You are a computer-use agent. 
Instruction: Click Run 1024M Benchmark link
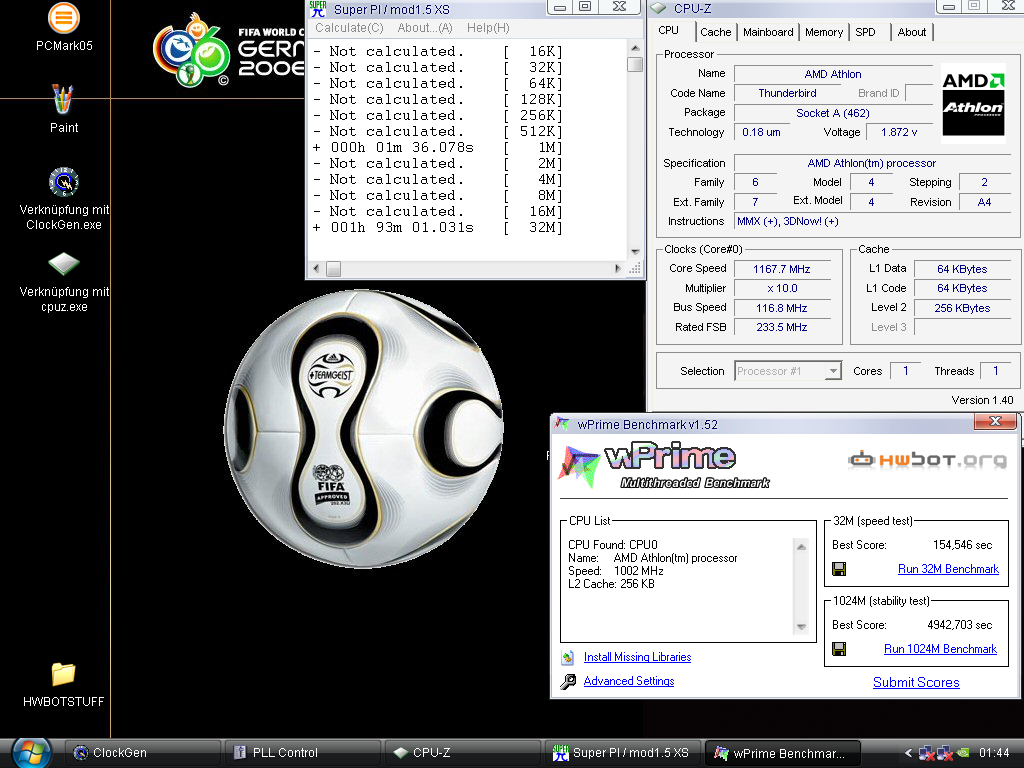[x=940, y=649]
